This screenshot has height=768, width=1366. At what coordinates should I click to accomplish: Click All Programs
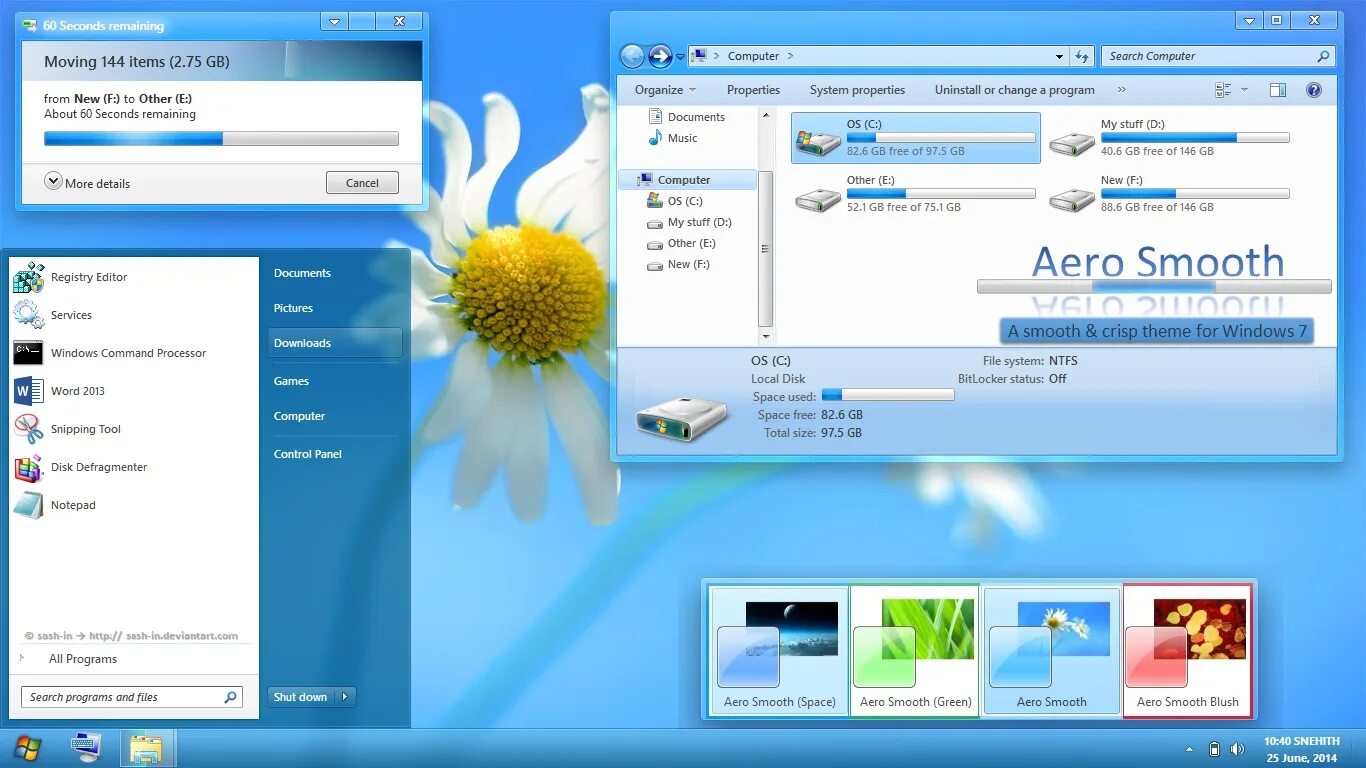[82, 658]
